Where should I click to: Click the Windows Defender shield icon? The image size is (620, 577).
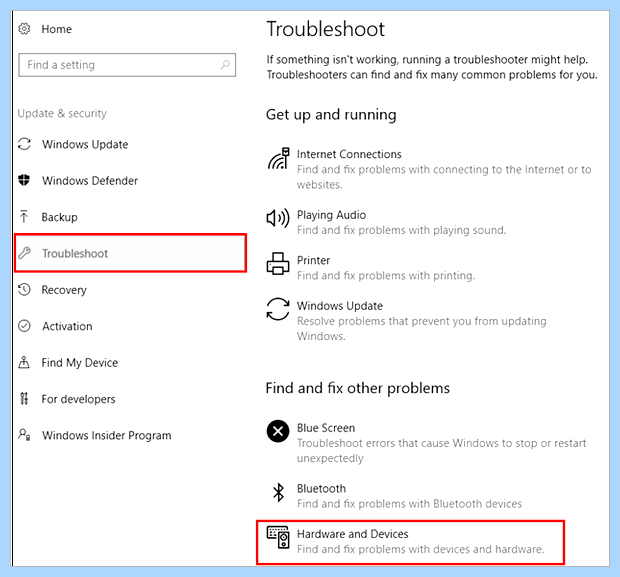click(24, 180)
